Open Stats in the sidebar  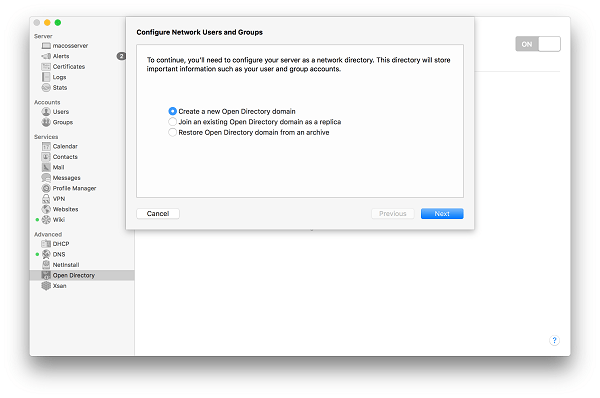(x=60, y=88)
